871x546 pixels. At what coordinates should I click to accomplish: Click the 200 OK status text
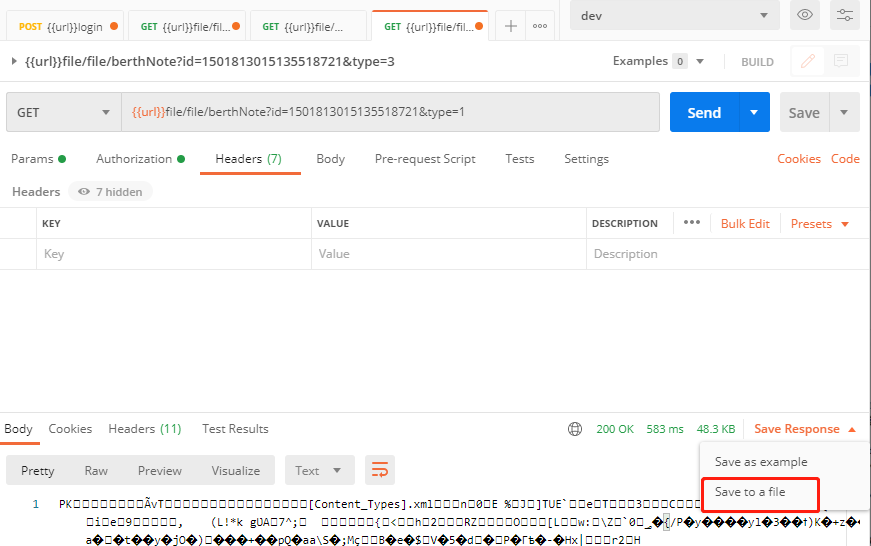pos(614,429)
